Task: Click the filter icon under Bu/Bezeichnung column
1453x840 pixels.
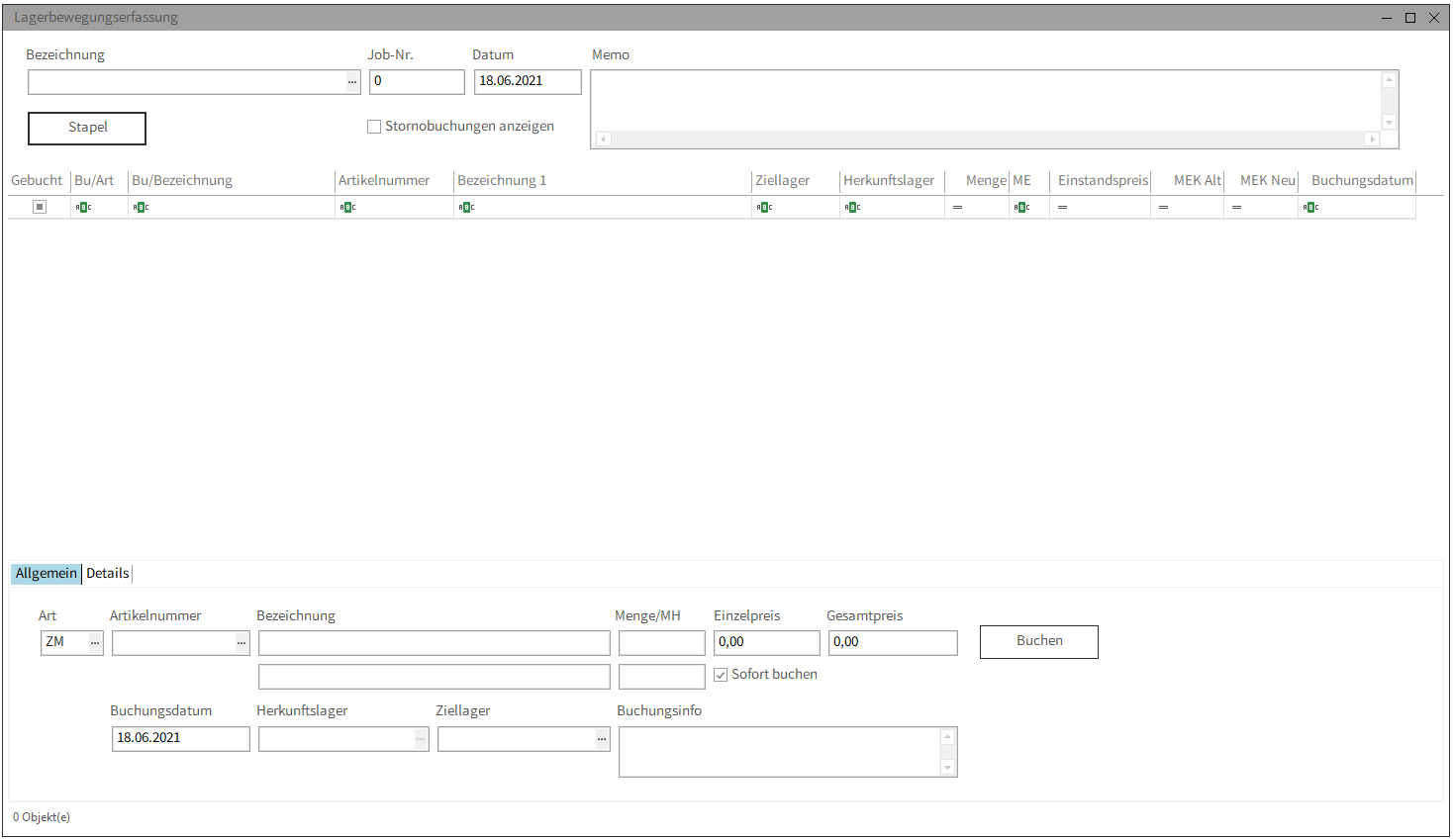Action: (141, 208)
